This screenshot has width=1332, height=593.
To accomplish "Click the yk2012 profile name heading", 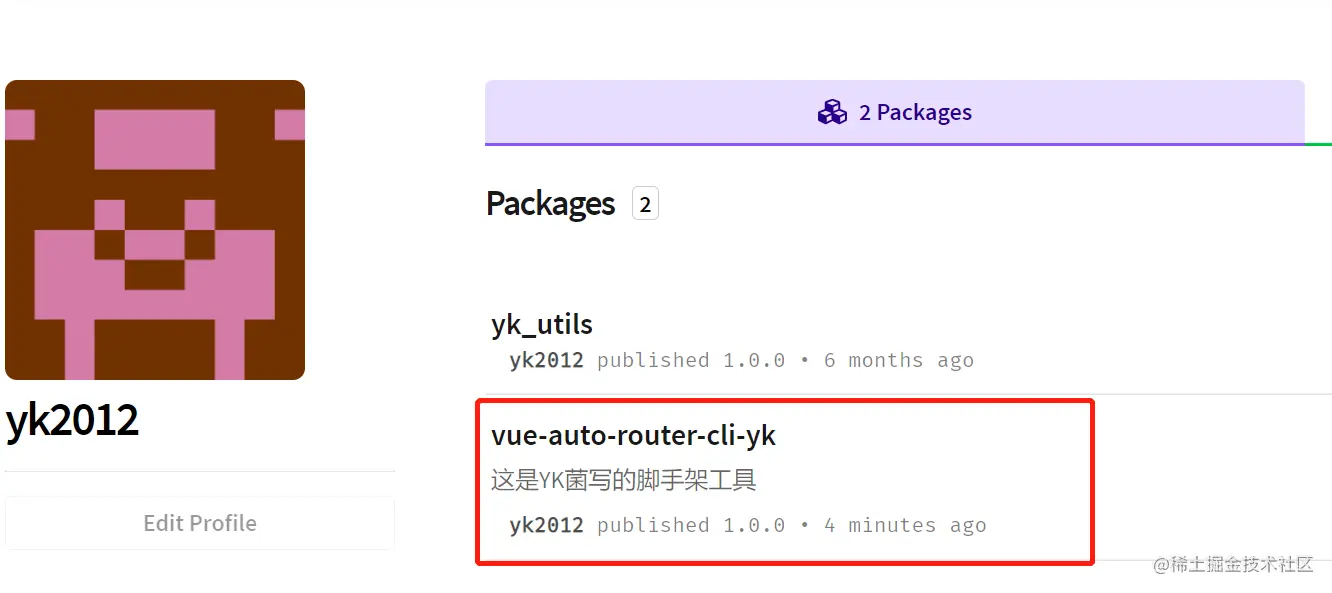I will pos(72,420).
